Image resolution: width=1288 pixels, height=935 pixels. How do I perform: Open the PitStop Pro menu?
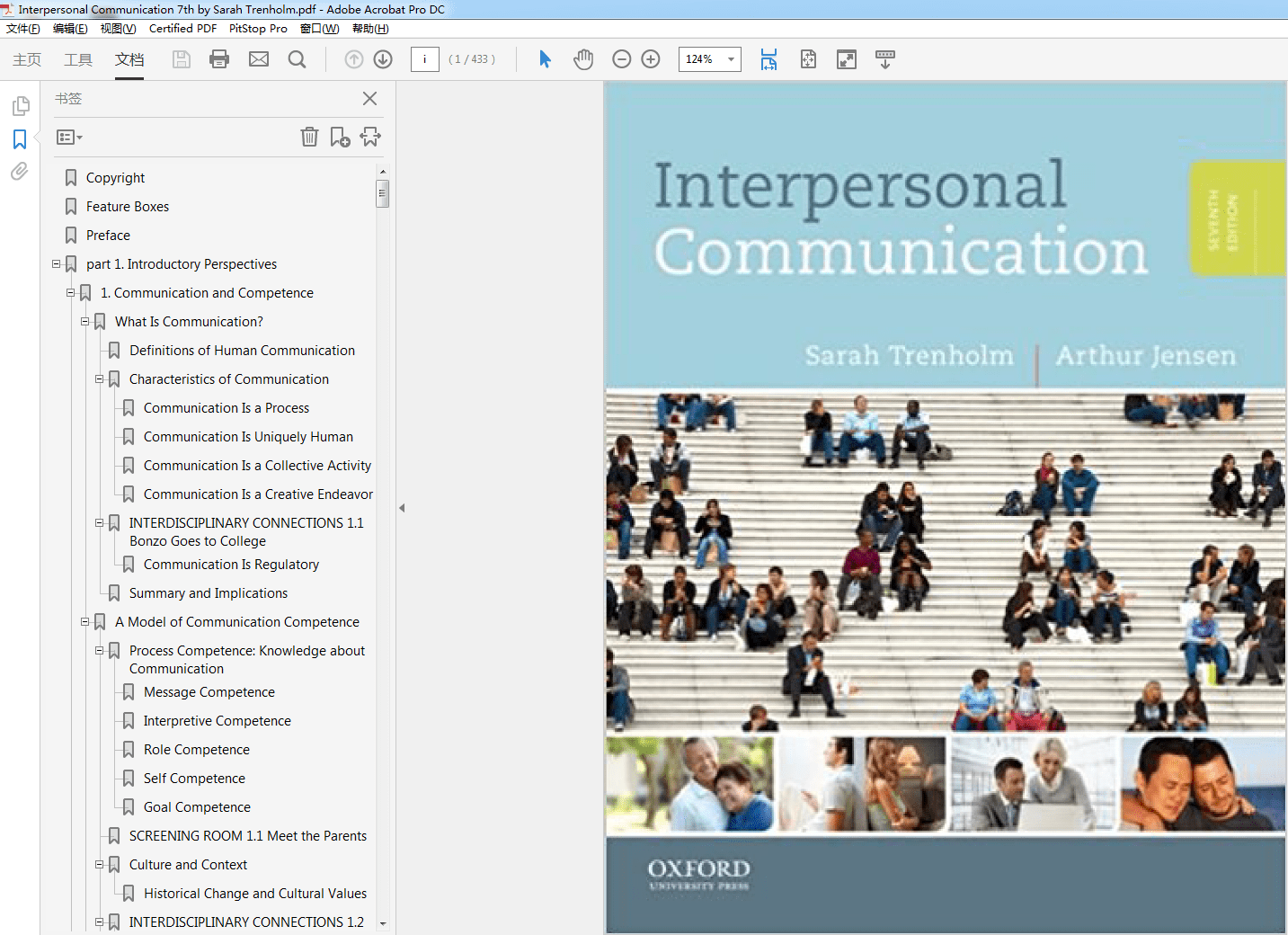(258, 28)
